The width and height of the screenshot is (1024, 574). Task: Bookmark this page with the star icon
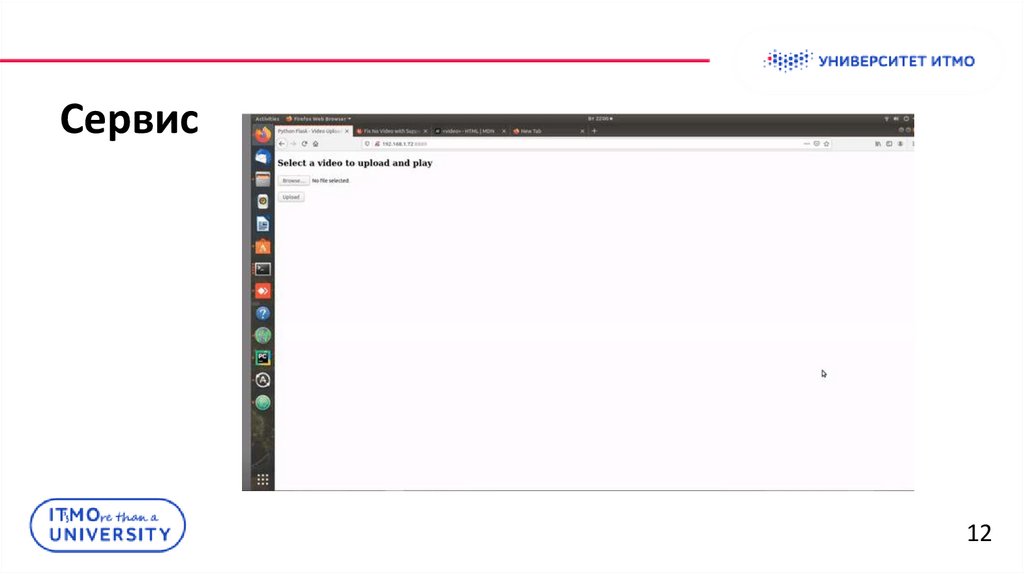point(826,144)
